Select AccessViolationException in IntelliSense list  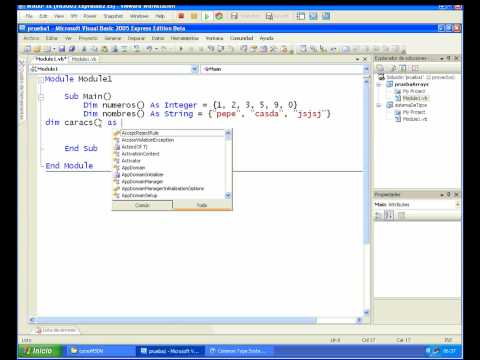tap(148, 140)
